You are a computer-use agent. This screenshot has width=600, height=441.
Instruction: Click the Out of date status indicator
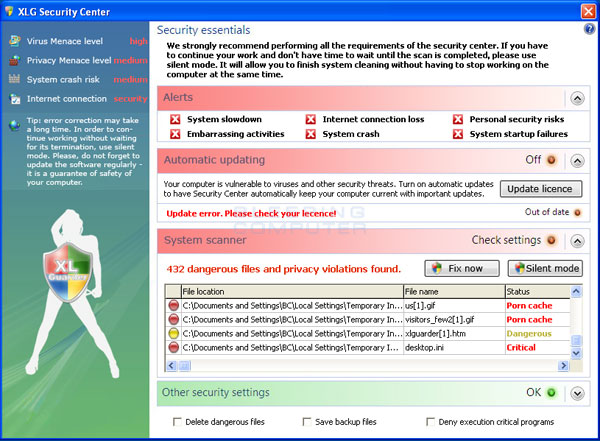tap(577, 212)
